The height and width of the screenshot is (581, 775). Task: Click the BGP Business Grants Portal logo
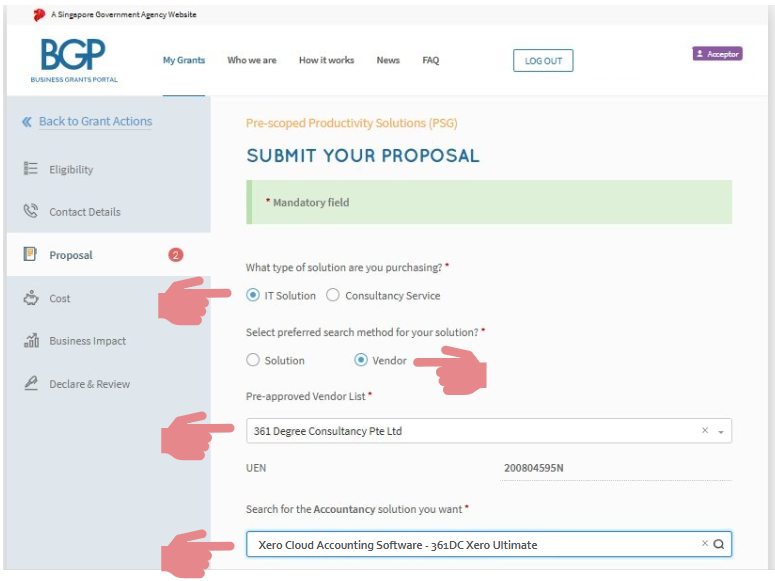(x=74, y=60)
